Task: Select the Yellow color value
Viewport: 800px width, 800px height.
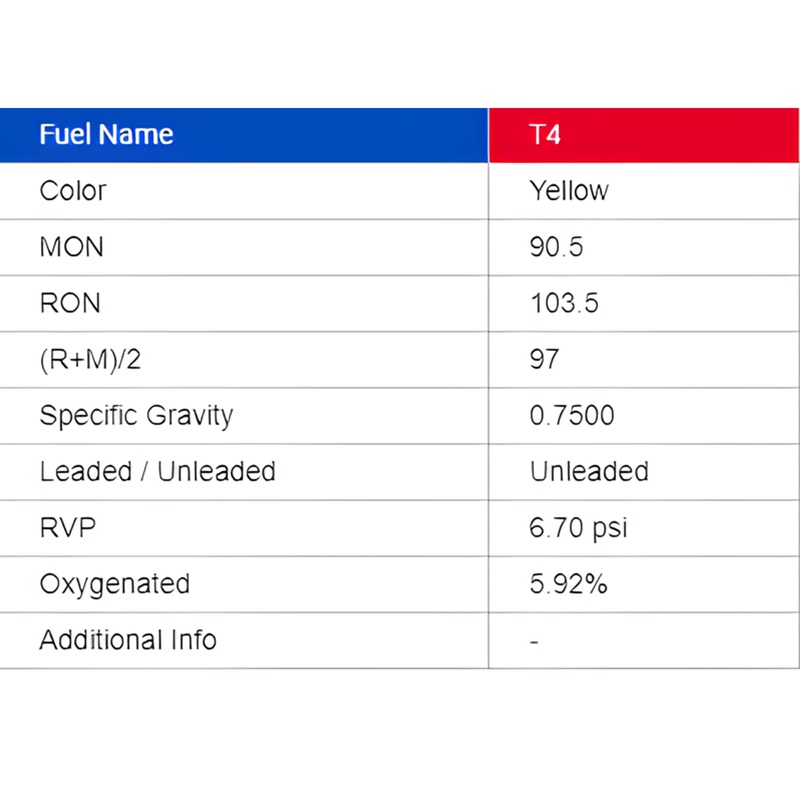Action: [x=569, y=191]
